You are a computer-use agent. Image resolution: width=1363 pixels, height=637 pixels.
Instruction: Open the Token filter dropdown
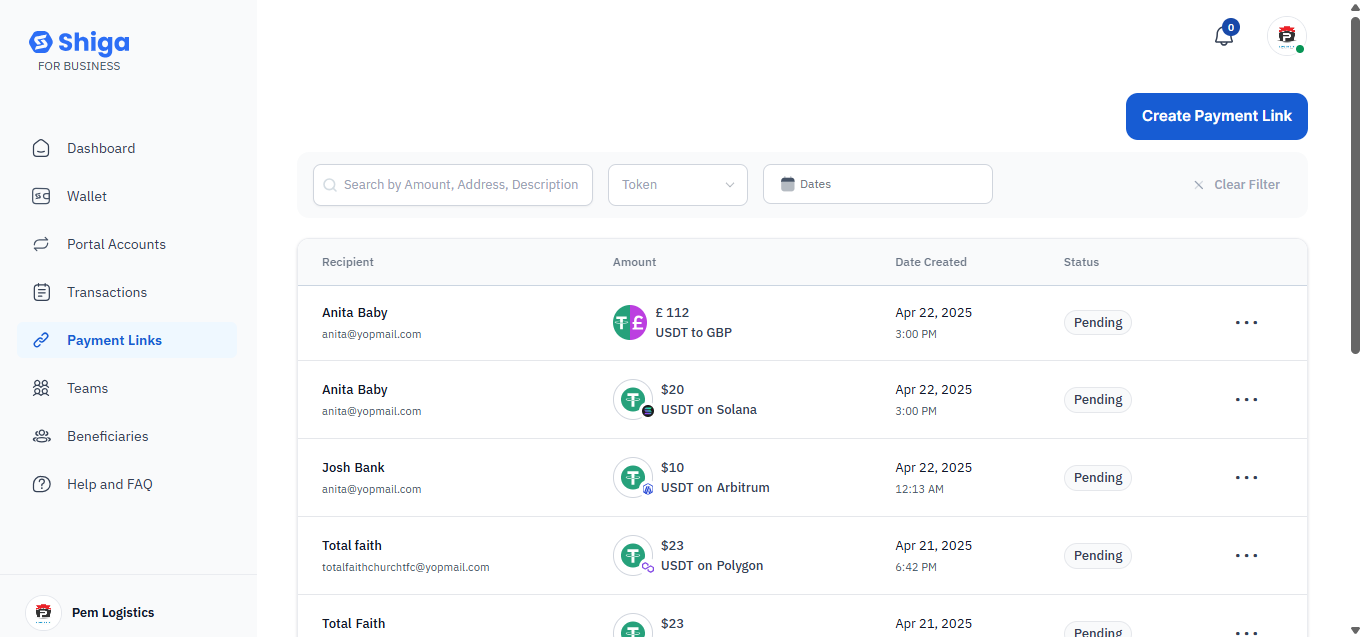click(x=678, y=185)
